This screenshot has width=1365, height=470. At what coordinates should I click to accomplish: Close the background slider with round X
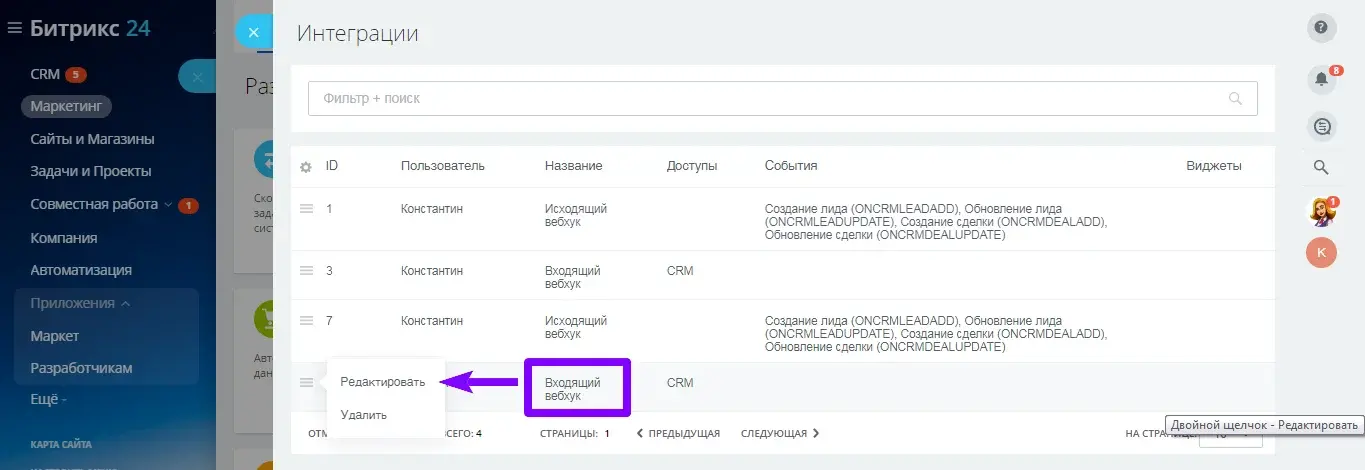197,77
